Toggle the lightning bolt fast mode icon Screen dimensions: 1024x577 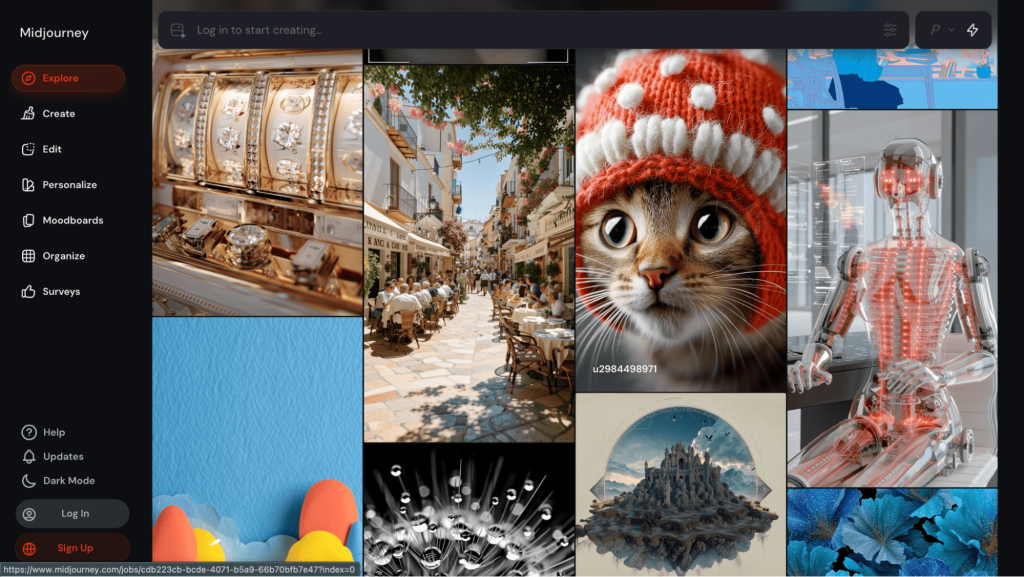pos(972,30)
